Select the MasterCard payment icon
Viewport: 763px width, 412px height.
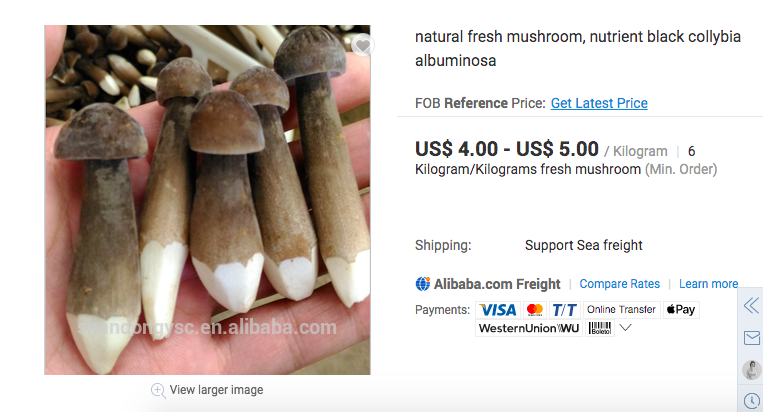(x=535, y=310)
